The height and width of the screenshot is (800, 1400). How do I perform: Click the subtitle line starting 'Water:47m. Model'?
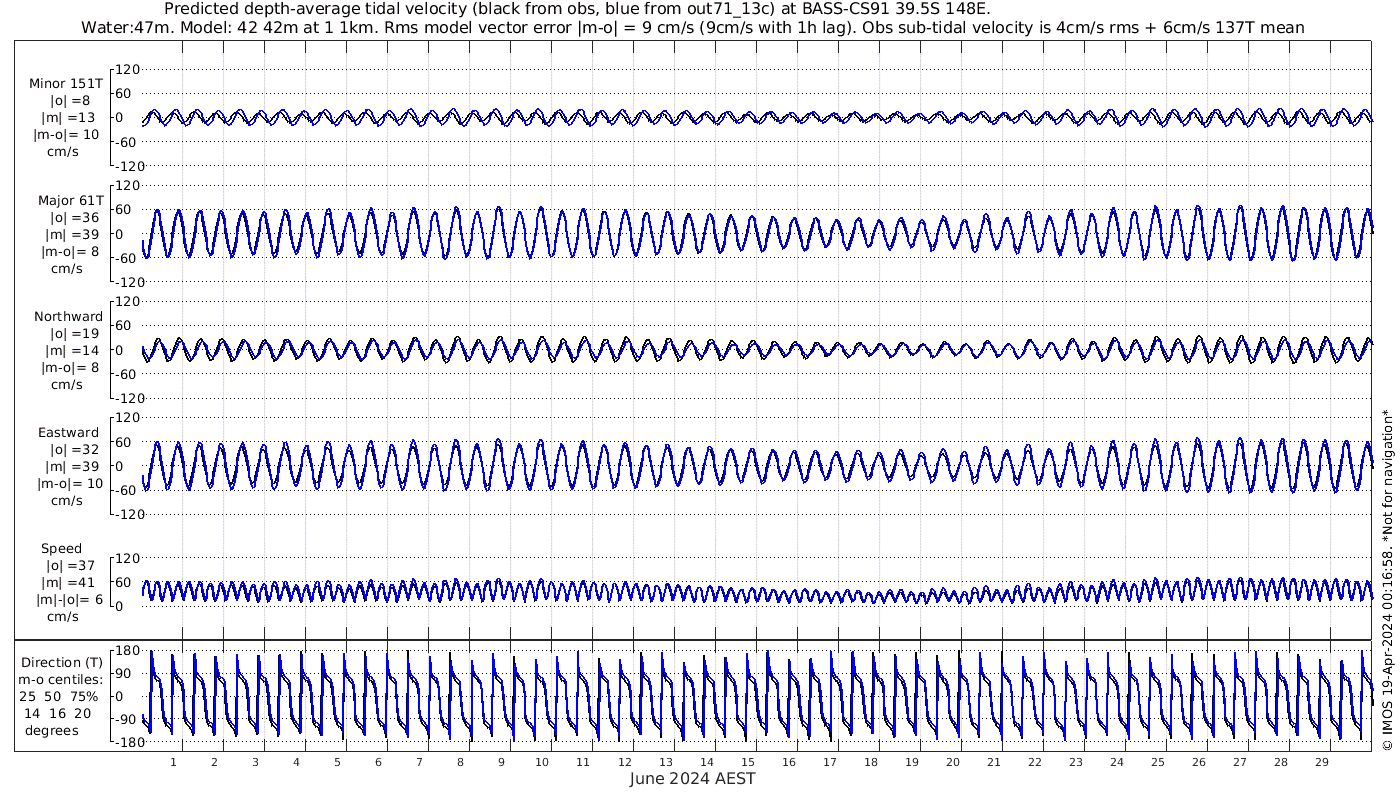693,27
